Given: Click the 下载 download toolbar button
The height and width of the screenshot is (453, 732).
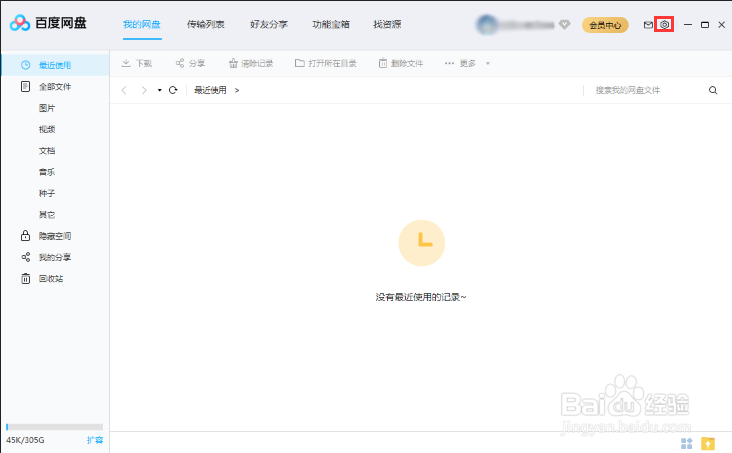Looking at the screenshot, I should (137, 63).
